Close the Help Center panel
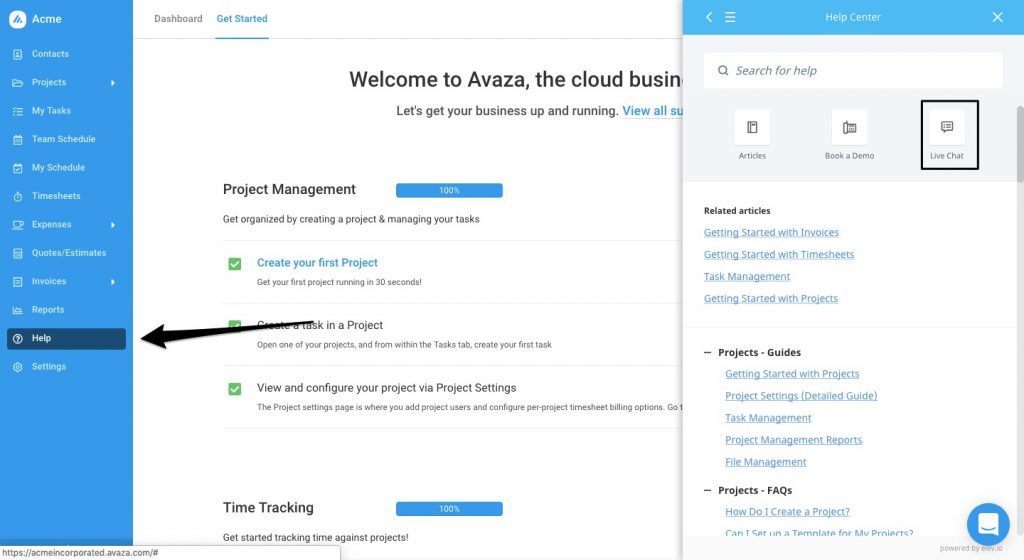This screenshot has height=560, width=1024. pos(997,17)
